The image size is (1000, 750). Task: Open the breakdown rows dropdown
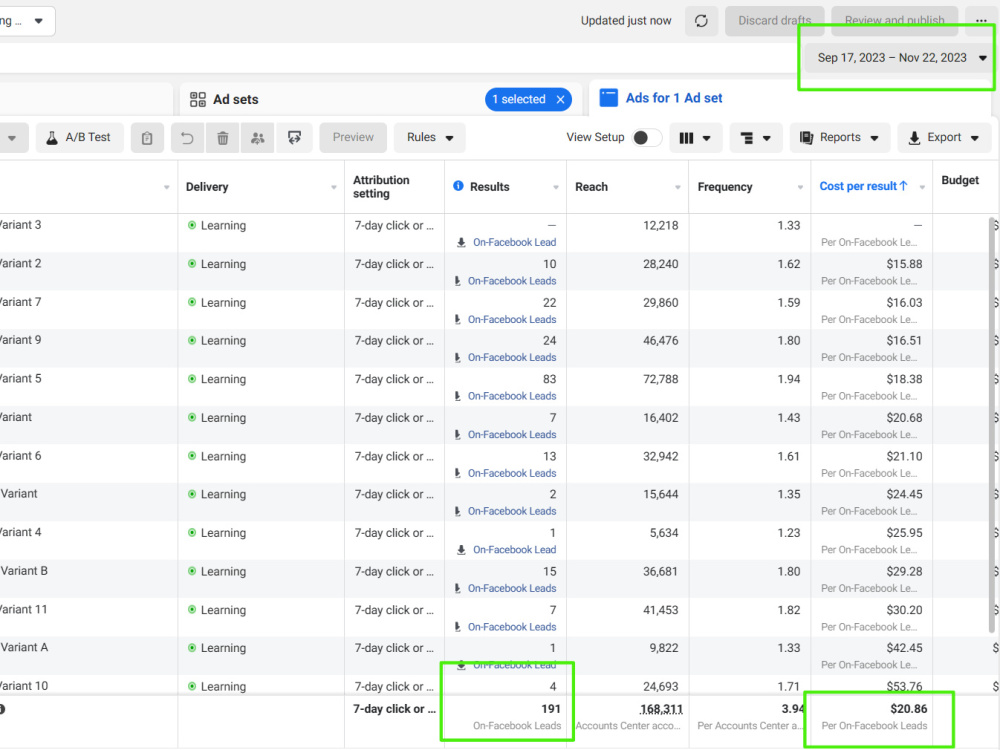[x=755, y=138]
